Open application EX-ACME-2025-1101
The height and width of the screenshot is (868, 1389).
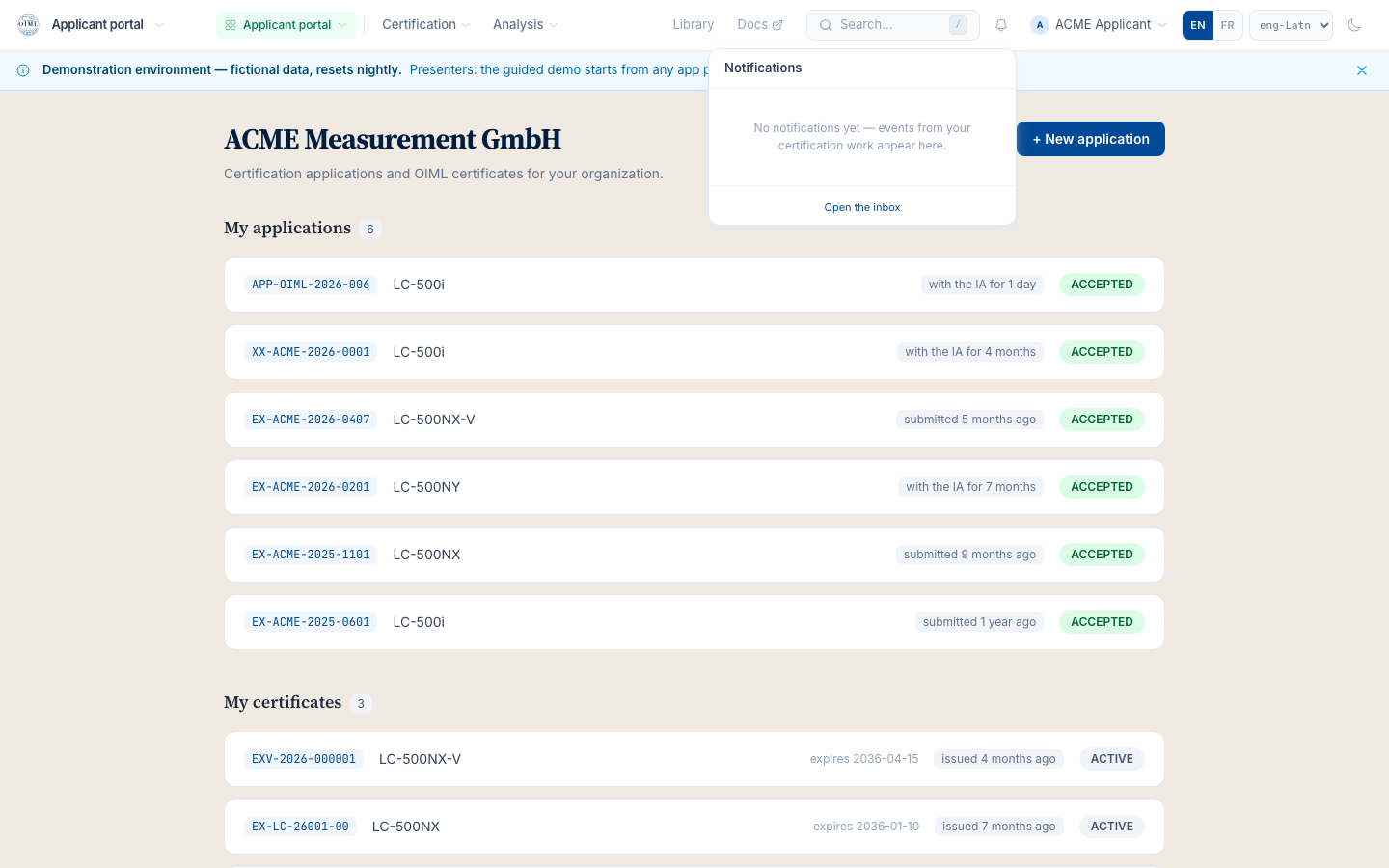(694, 555)
